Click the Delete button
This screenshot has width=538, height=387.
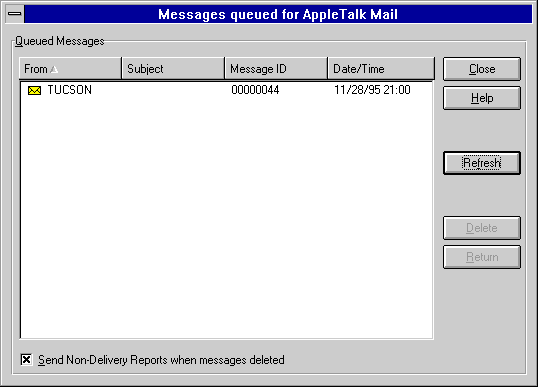(x=482, y=228)
